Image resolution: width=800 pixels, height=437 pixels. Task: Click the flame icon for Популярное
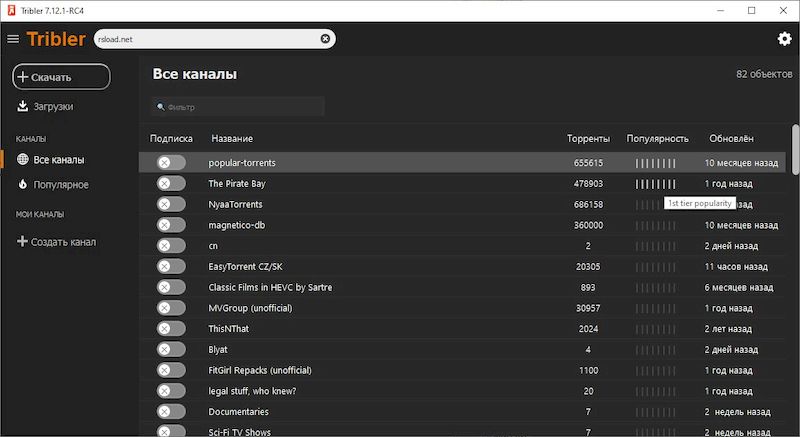coord(22,184)
